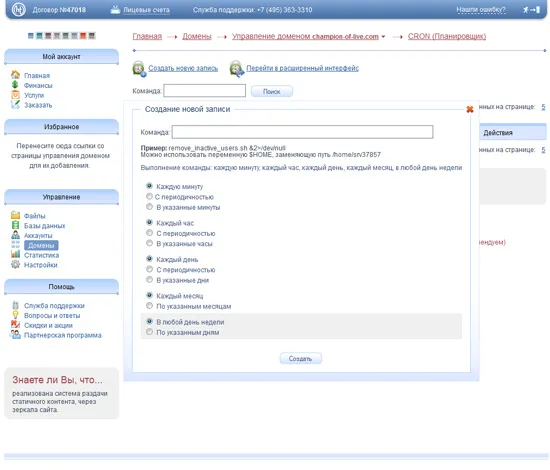The width and height of the screenshot is (550, 470).
Task: Select С периодичностью under the minutes group
Action: click(x=149, y=196)
